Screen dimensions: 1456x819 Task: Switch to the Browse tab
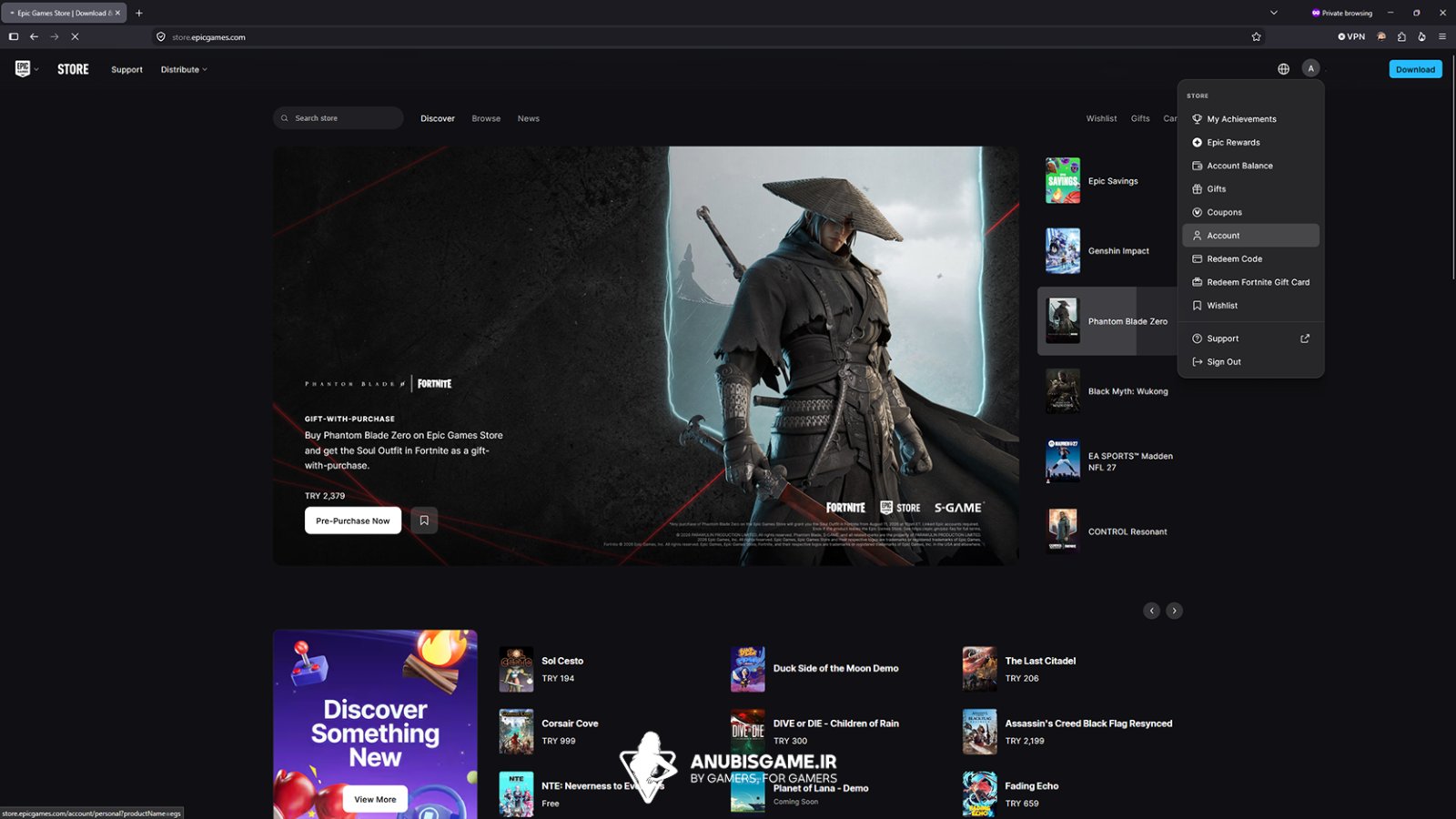coord(486,118)
